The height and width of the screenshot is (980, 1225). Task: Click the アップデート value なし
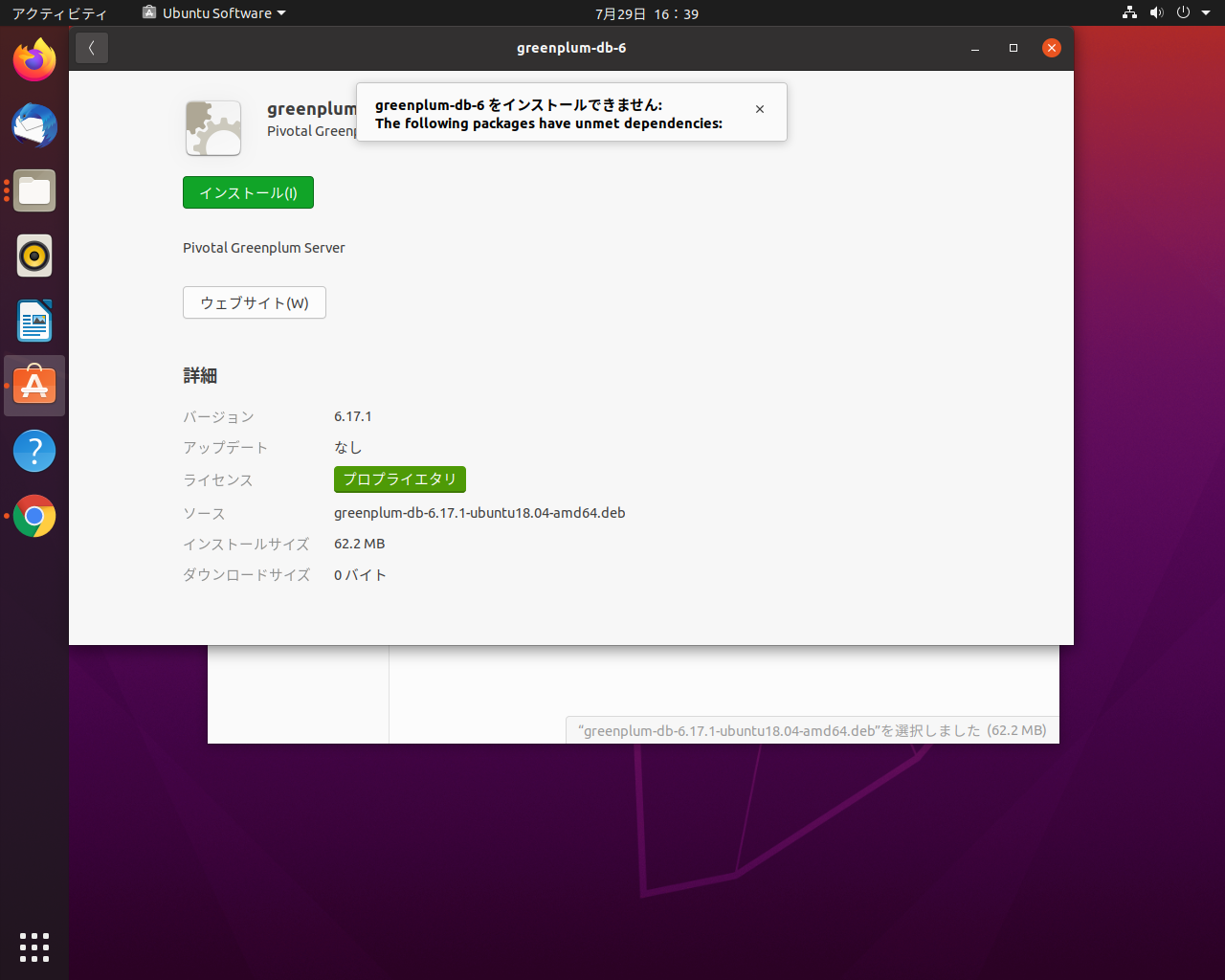click(x=348, y=448)
